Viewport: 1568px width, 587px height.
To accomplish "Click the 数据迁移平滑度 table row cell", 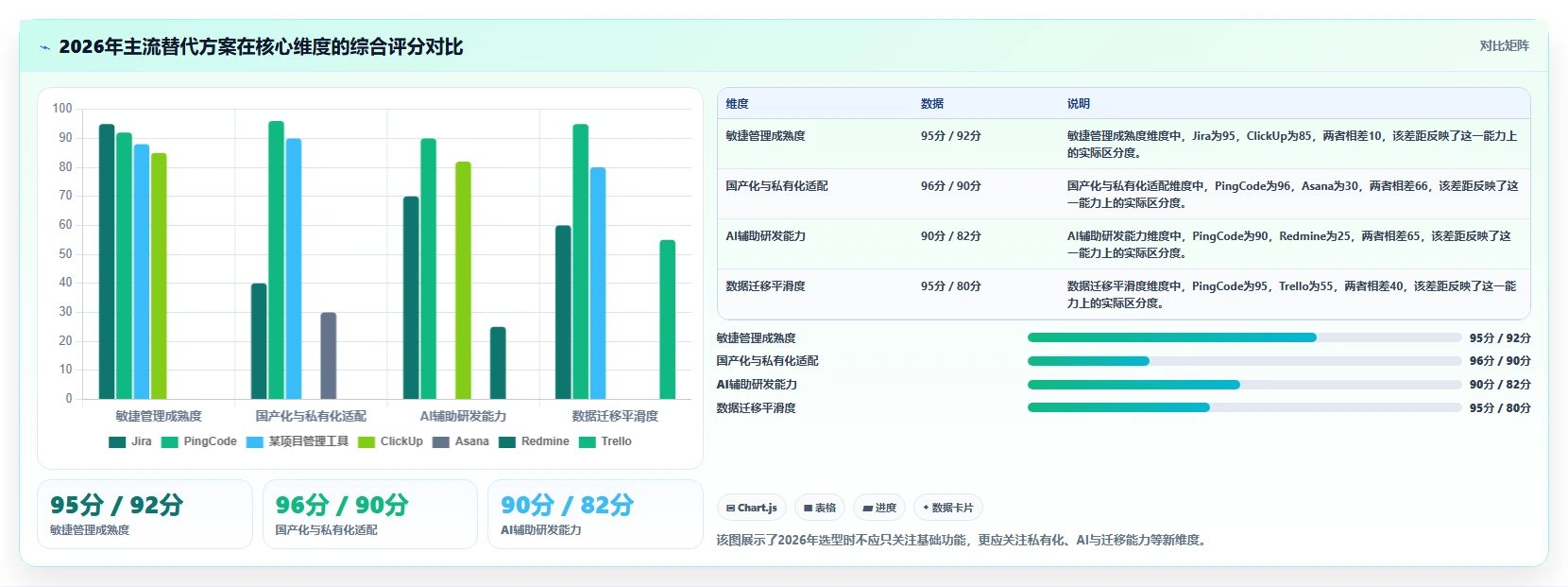I will coord(766,286).
